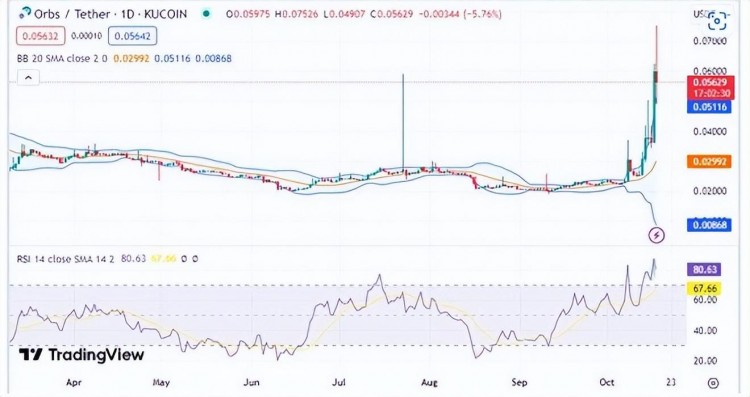Click the orange 0.02992 basis label
This screenshot has height=397, width=750.
709,161
